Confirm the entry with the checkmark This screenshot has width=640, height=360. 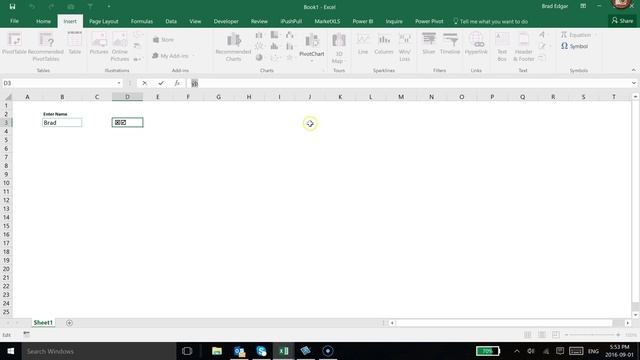(x=161, y=83)
